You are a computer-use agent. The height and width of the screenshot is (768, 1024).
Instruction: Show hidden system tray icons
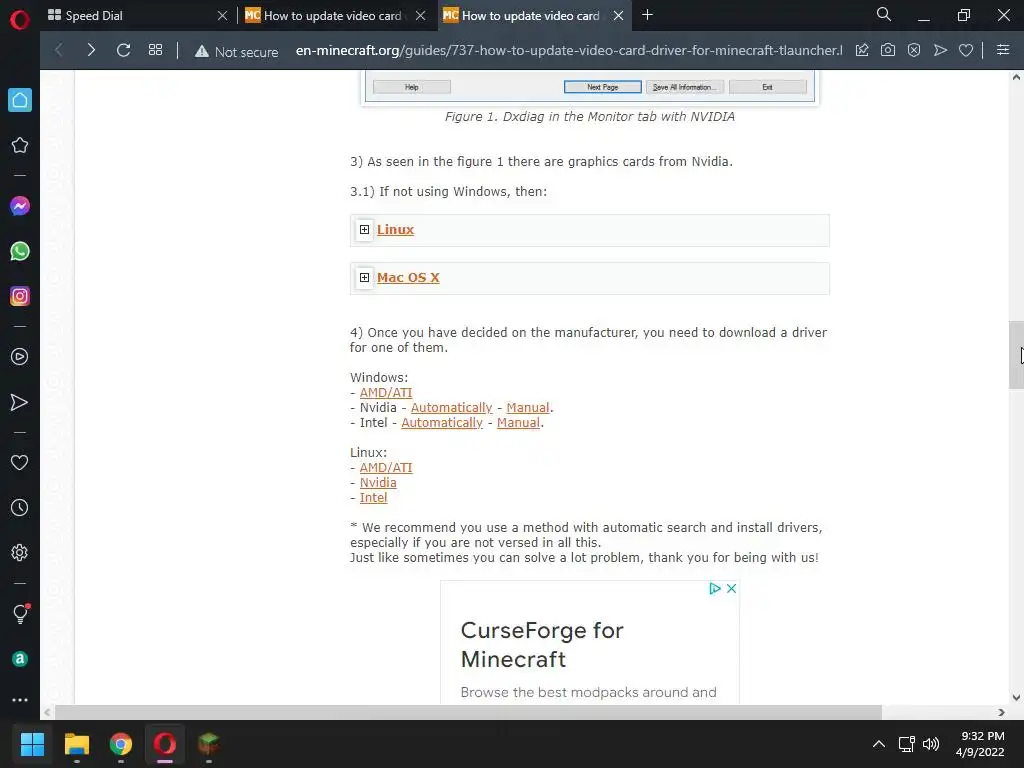(x=879, y=744)
